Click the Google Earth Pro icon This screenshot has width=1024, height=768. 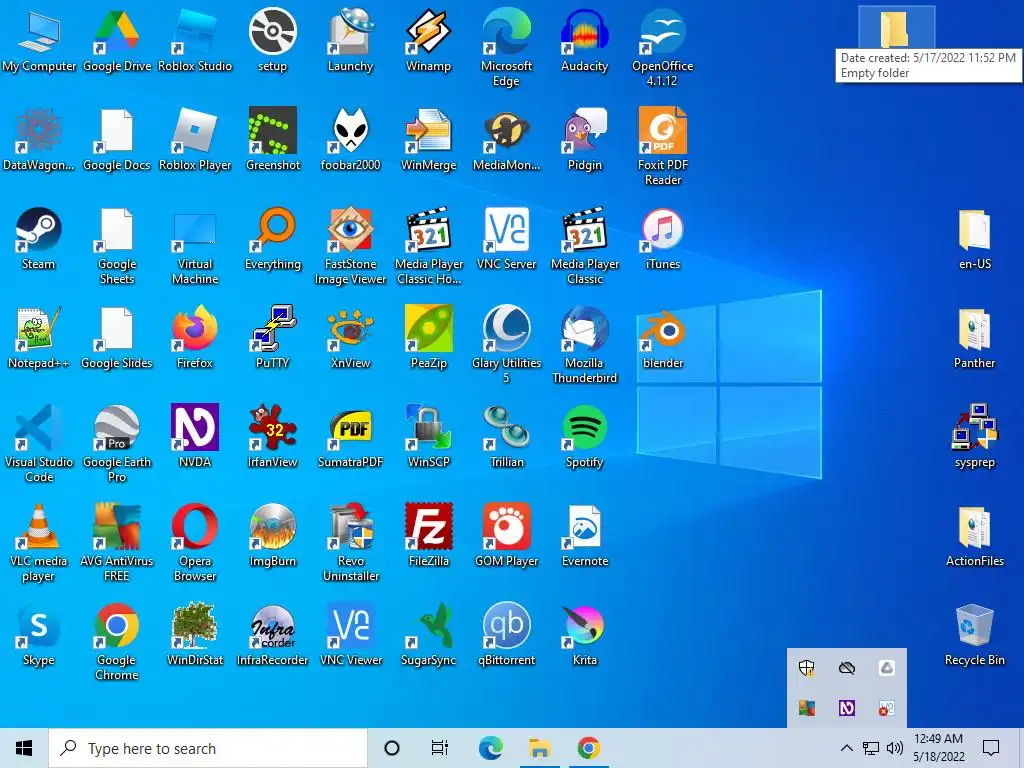[116, 443]
